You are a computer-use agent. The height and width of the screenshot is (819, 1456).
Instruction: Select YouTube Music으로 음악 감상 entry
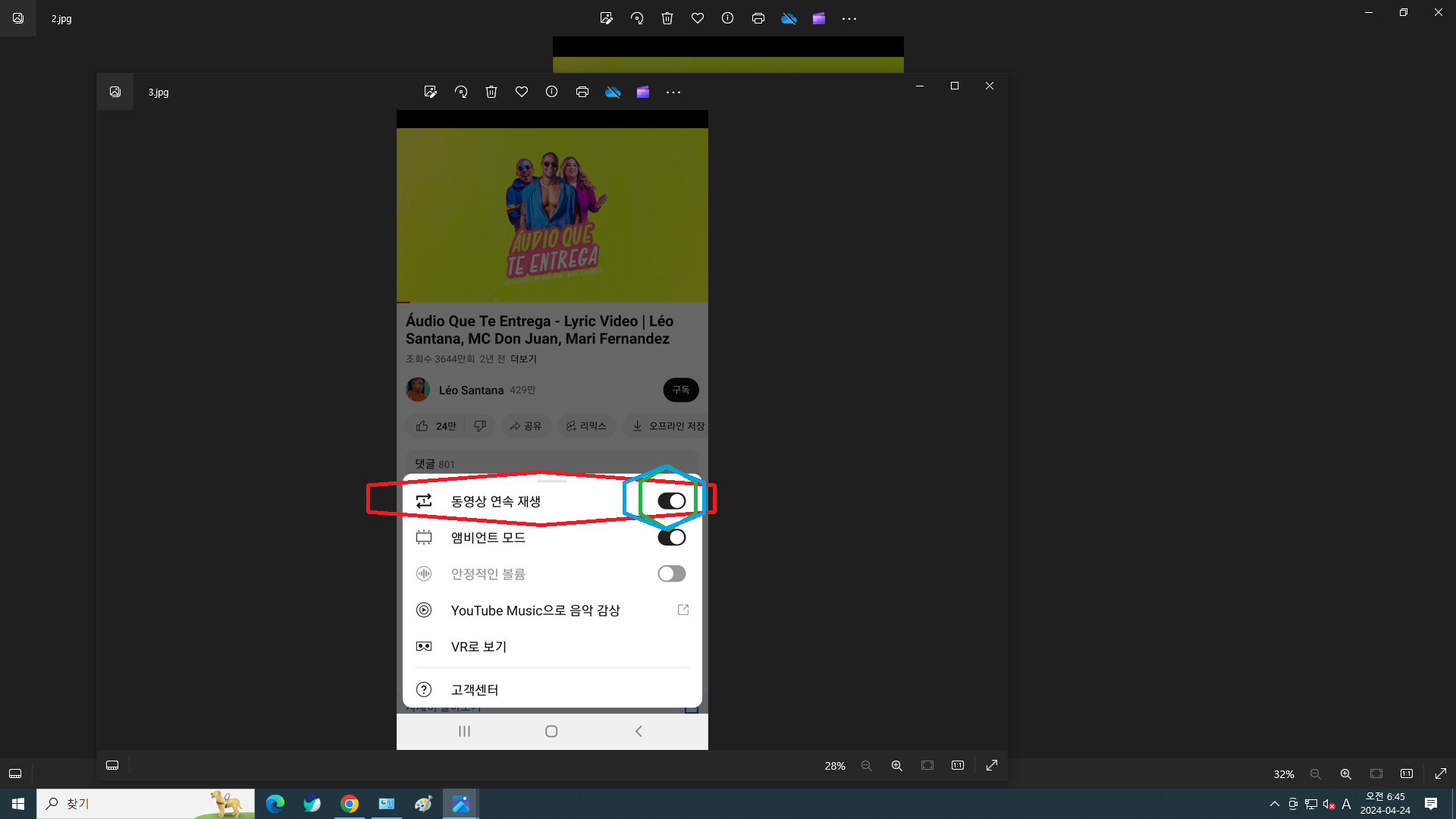(552, 610)
